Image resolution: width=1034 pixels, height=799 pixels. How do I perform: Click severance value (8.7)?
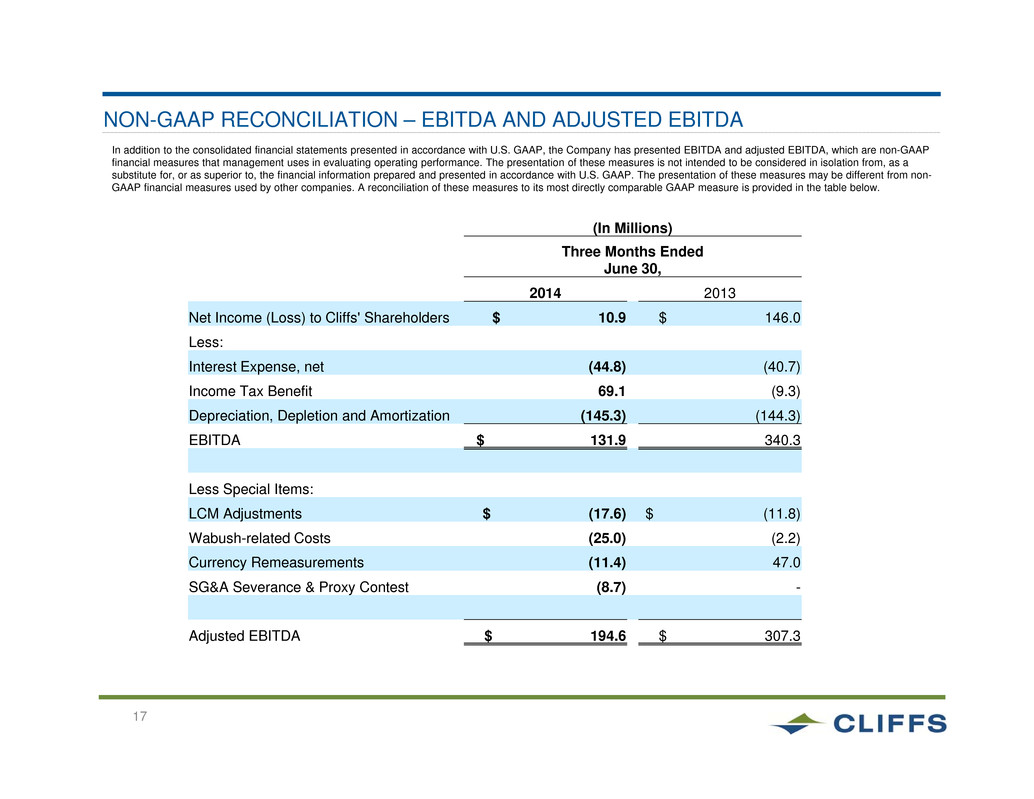click(x=611, y=587)
